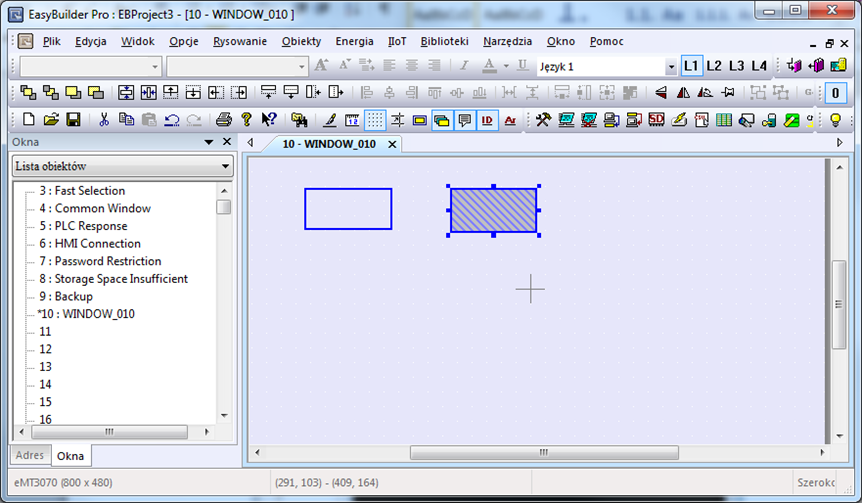The width and height of the screenshot is (862, 503).
Task: Select window 13 in the list
Action: click(46, 367)
